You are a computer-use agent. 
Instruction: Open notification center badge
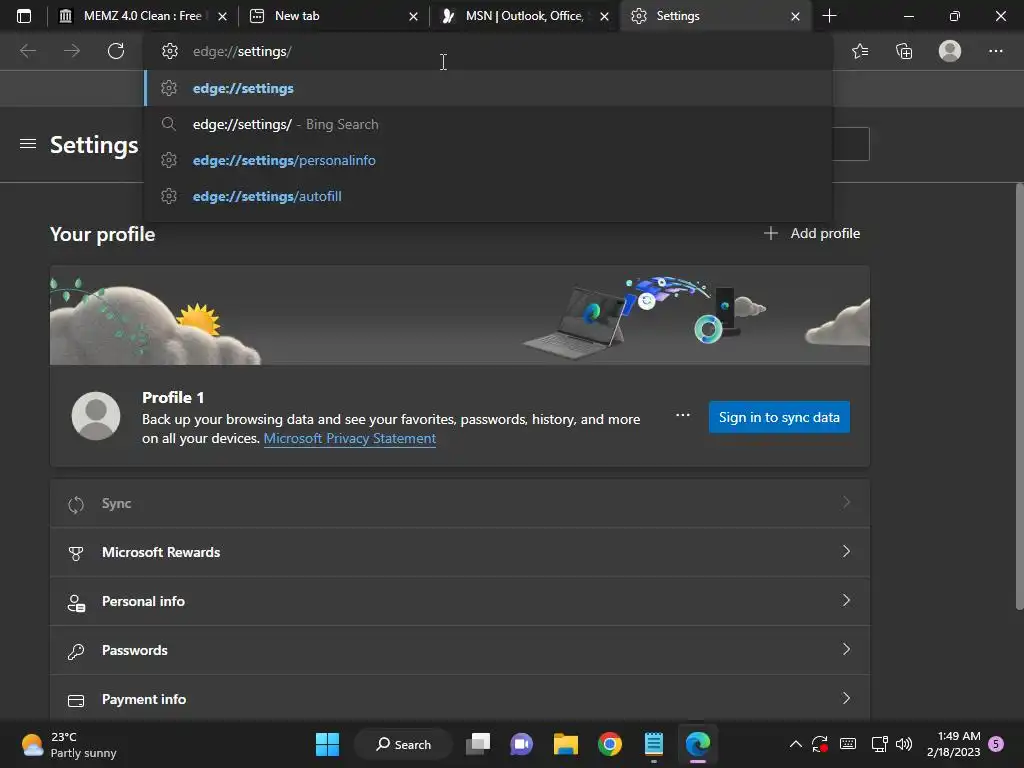click(996, 744)
